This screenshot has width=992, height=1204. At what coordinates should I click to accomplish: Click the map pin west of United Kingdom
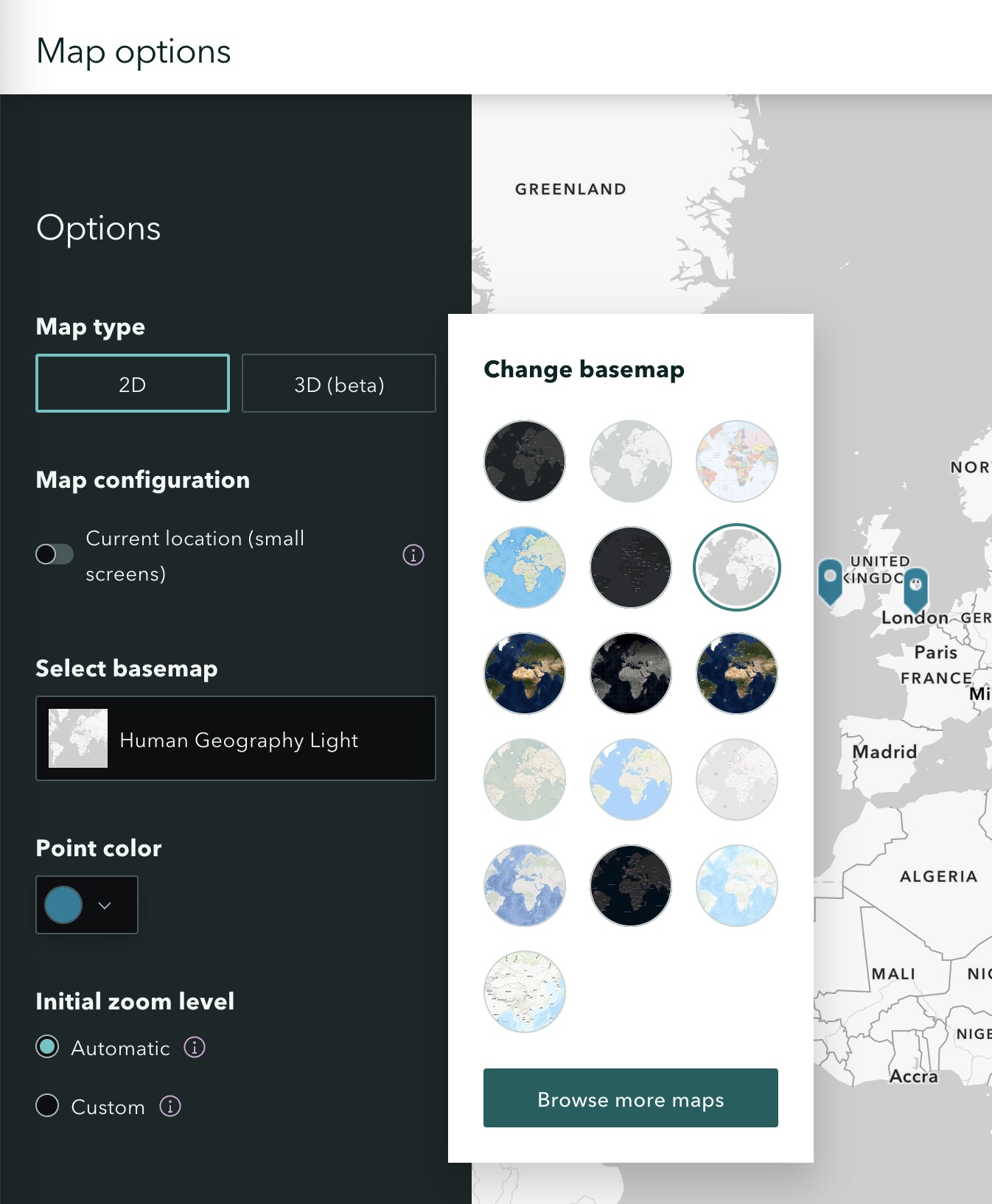point(831,579)
